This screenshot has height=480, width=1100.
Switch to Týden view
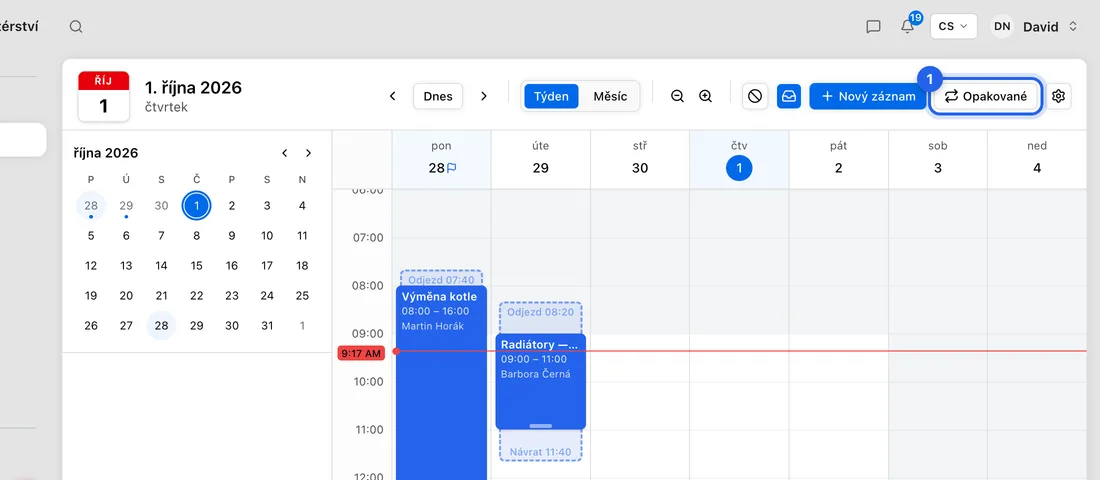(551, 96)
